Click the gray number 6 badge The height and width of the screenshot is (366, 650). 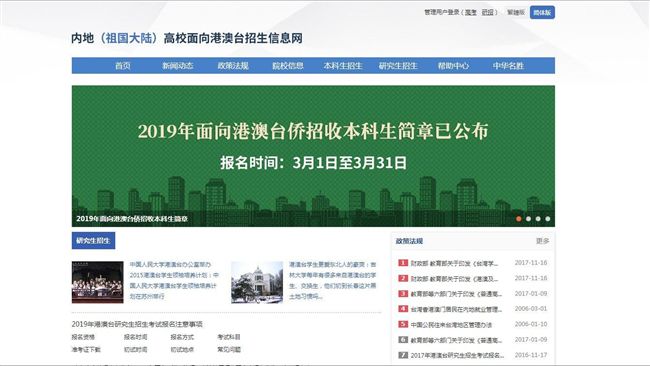coord(403,339)
